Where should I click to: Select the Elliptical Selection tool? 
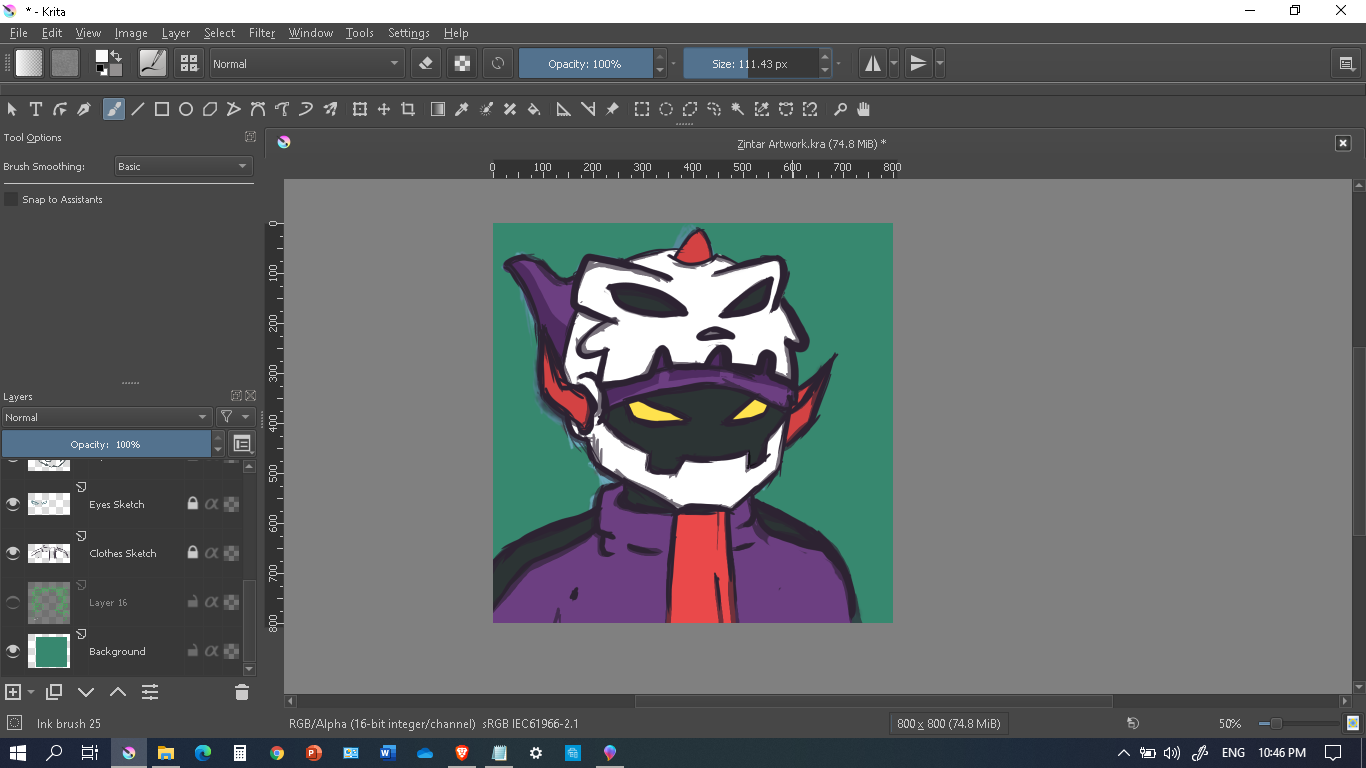(x=666, y=109)
